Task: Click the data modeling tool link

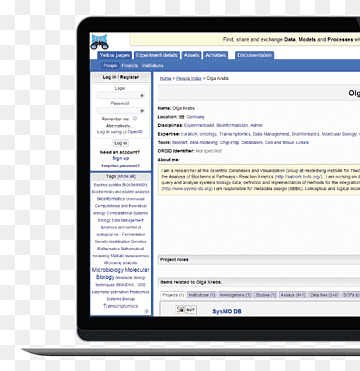Action: tap(203, 142)
